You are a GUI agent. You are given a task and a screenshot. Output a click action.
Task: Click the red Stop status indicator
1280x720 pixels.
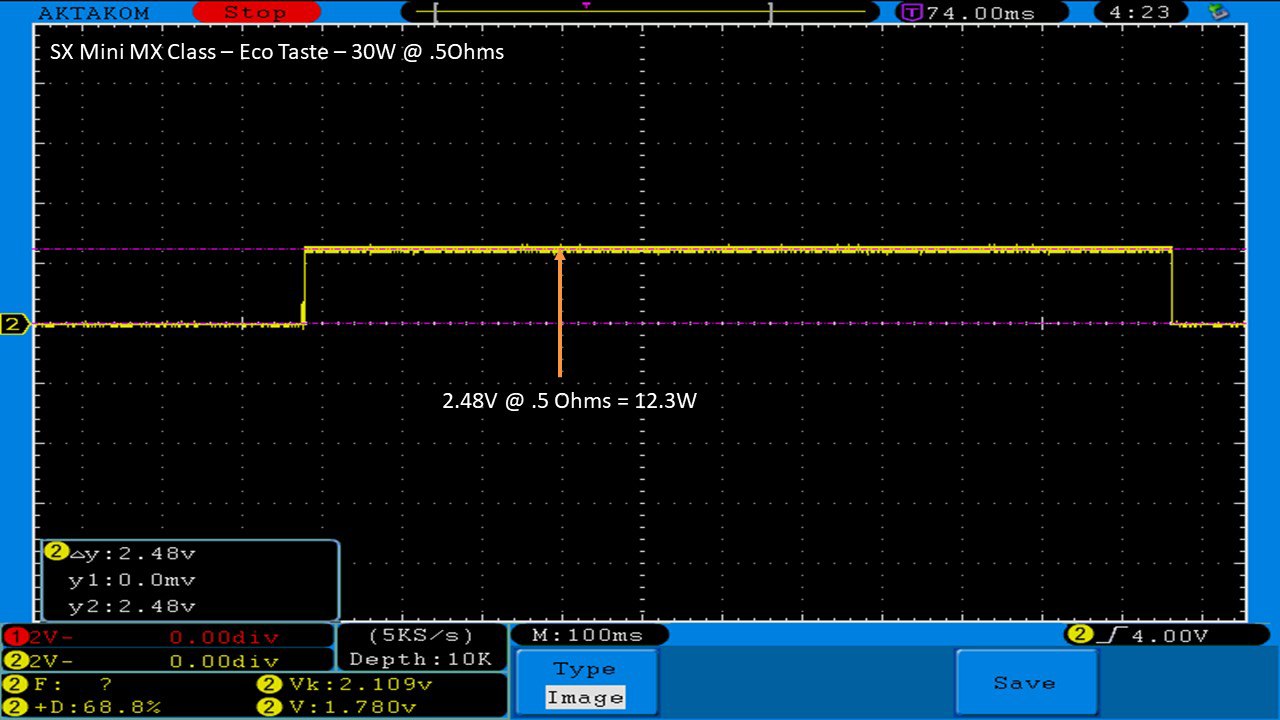click(x=254, y=12)
